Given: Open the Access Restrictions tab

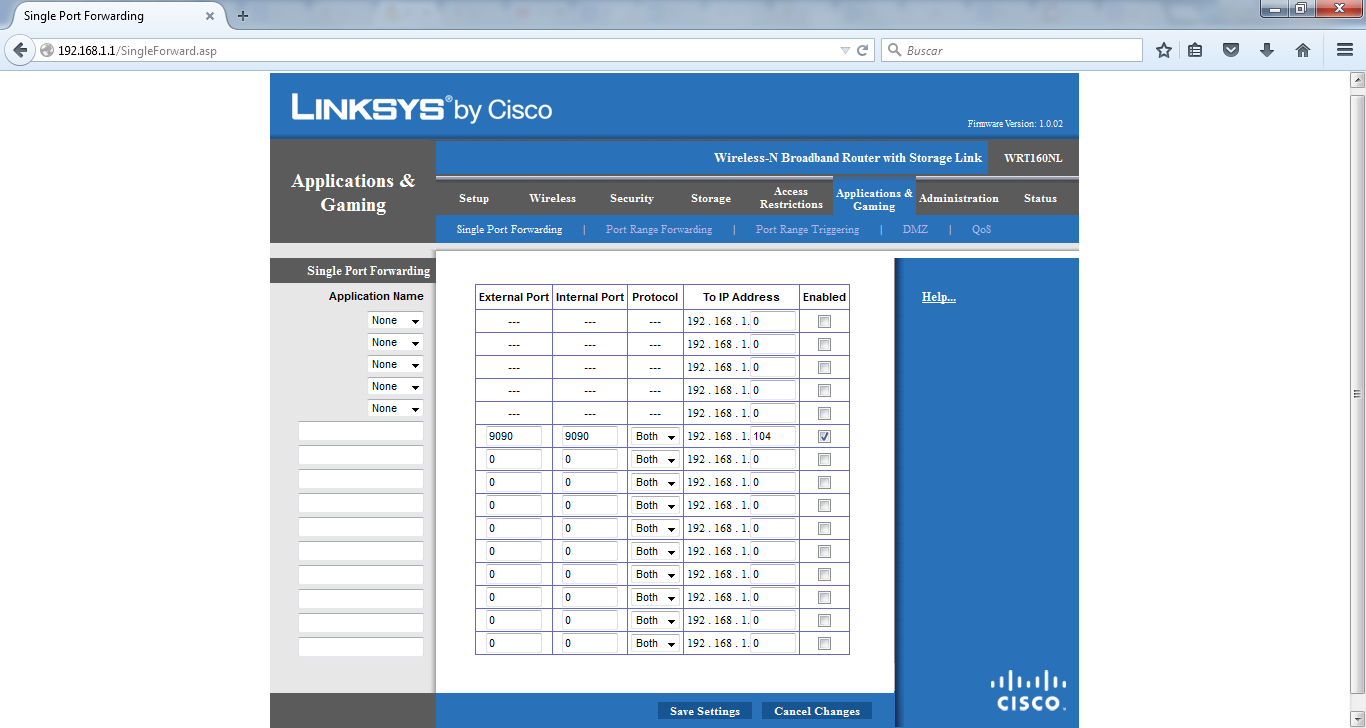Looking at the screenshot, I should point(791,198).
